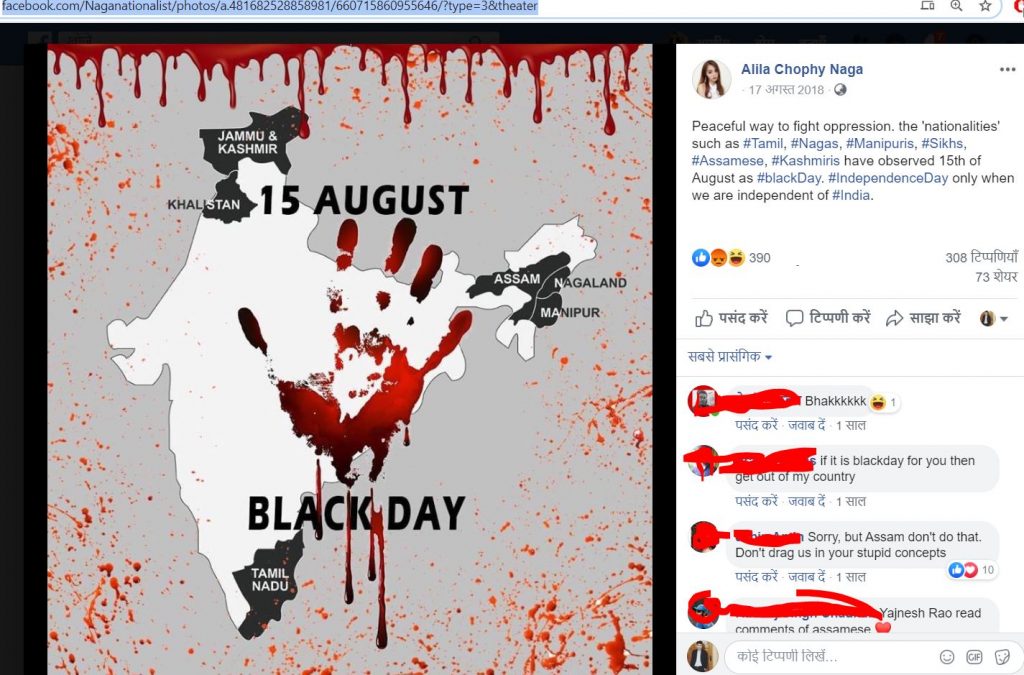This screenshot has height=675, width=1024.
Task: Like the post using पसंद करें
Action: click(x=731, y=318)
